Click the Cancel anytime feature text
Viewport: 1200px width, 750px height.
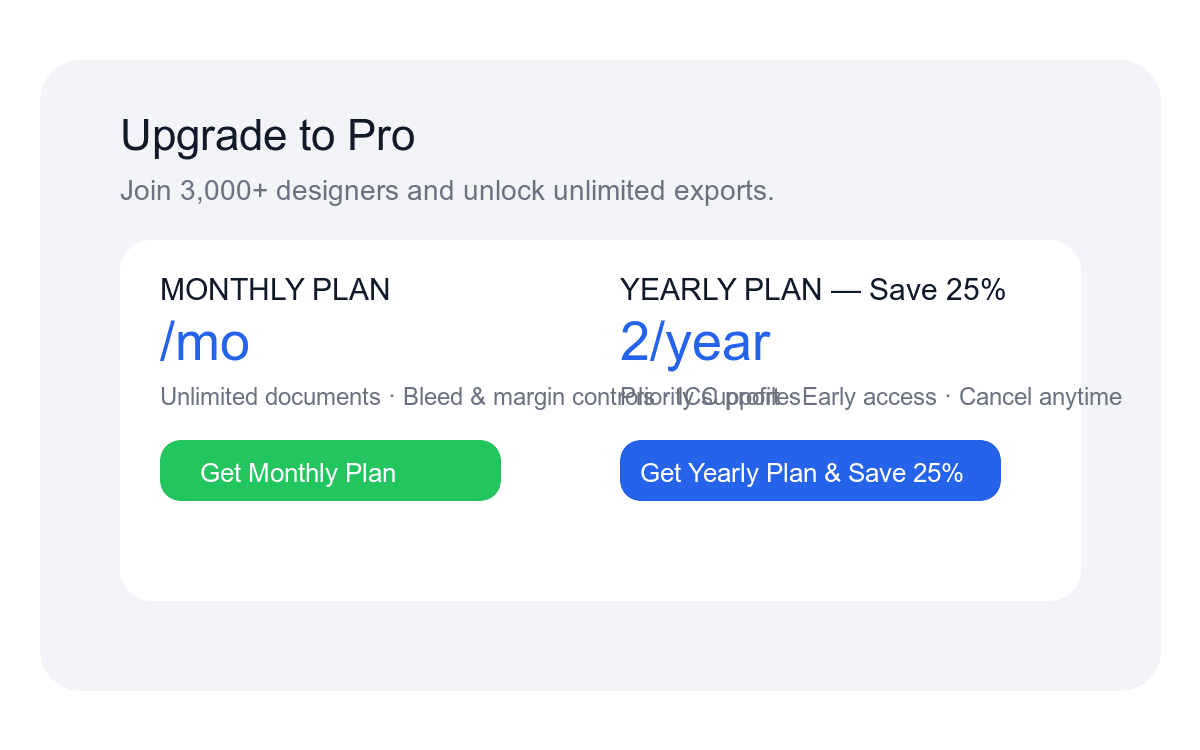coord(1040,397)
